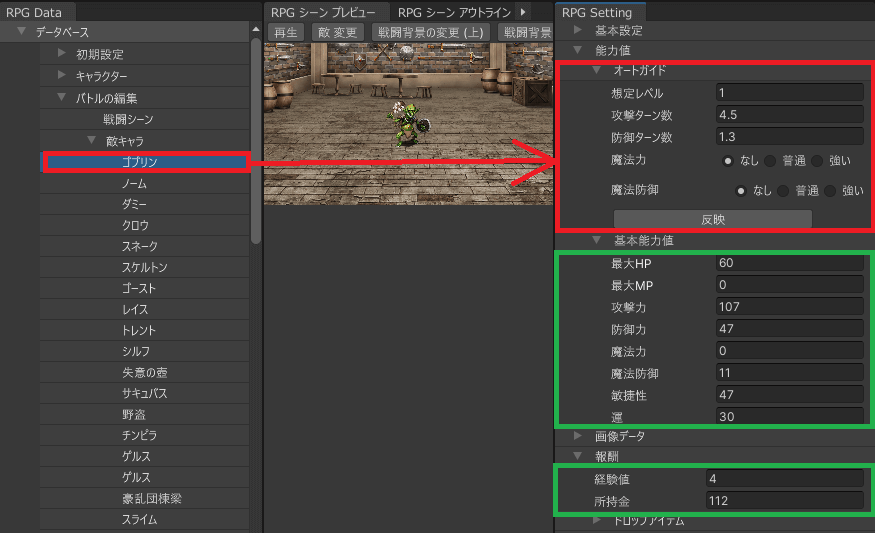
Task: Switch to RPG シーン アウトライン tab
Action: pyautogui.click(x=454, y=12)
